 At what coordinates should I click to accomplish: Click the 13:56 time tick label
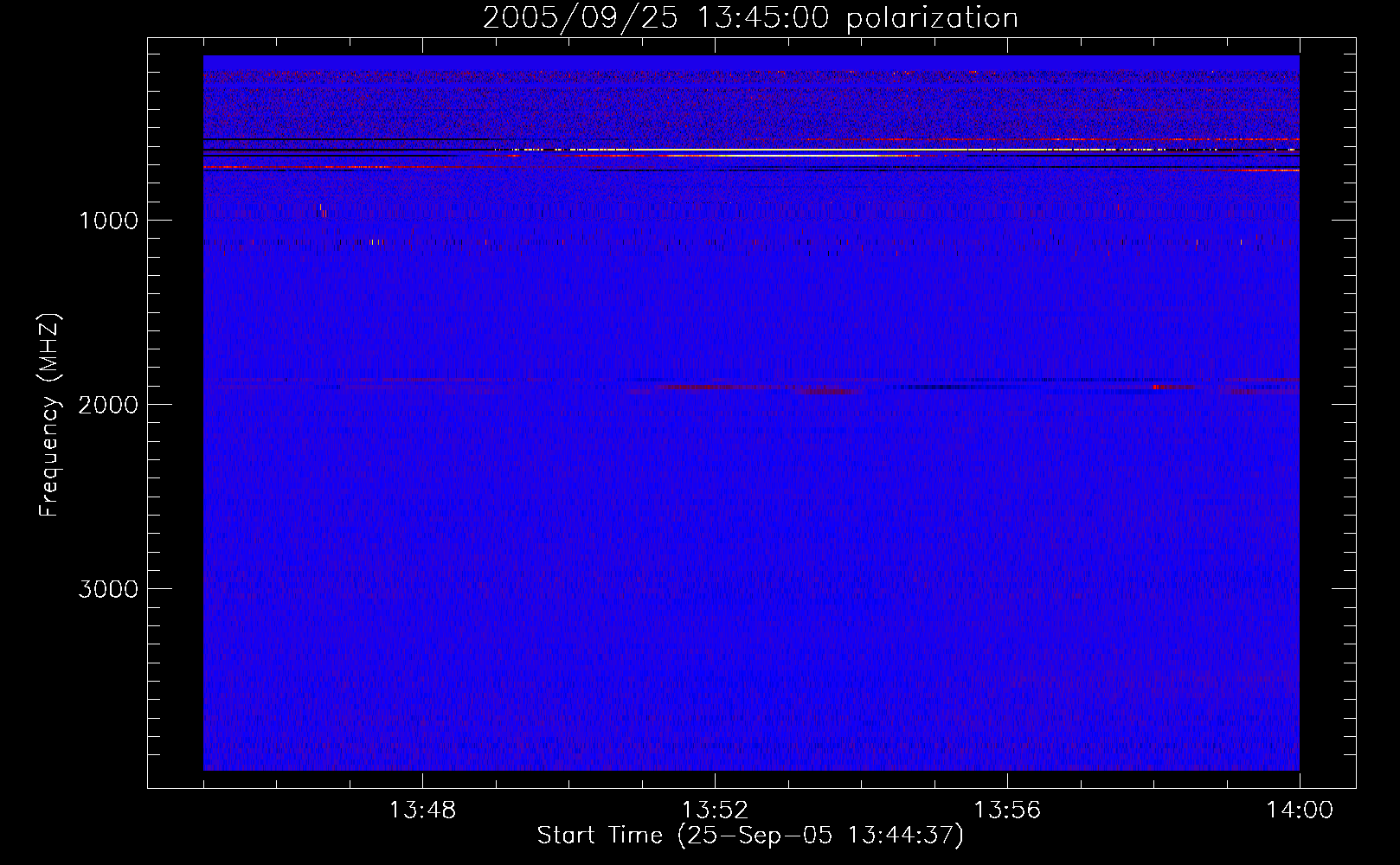tap(1007, 811)
